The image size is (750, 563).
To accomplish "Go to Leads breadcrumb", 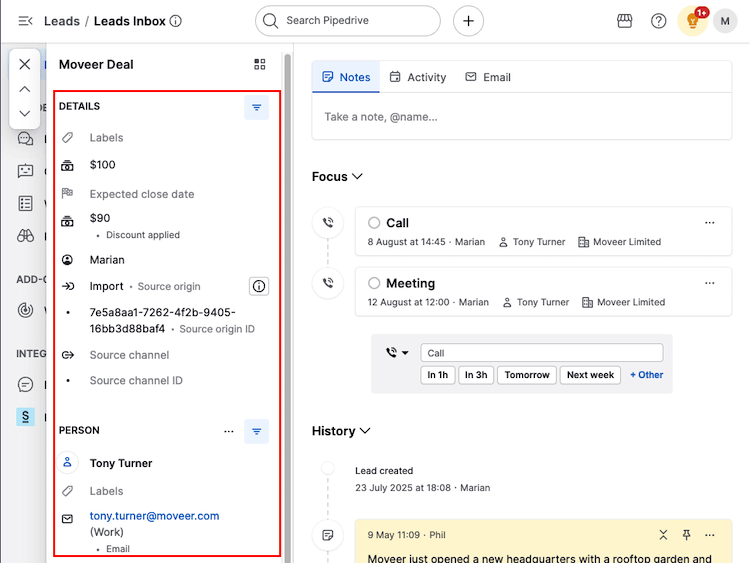I will click(62, 21).
